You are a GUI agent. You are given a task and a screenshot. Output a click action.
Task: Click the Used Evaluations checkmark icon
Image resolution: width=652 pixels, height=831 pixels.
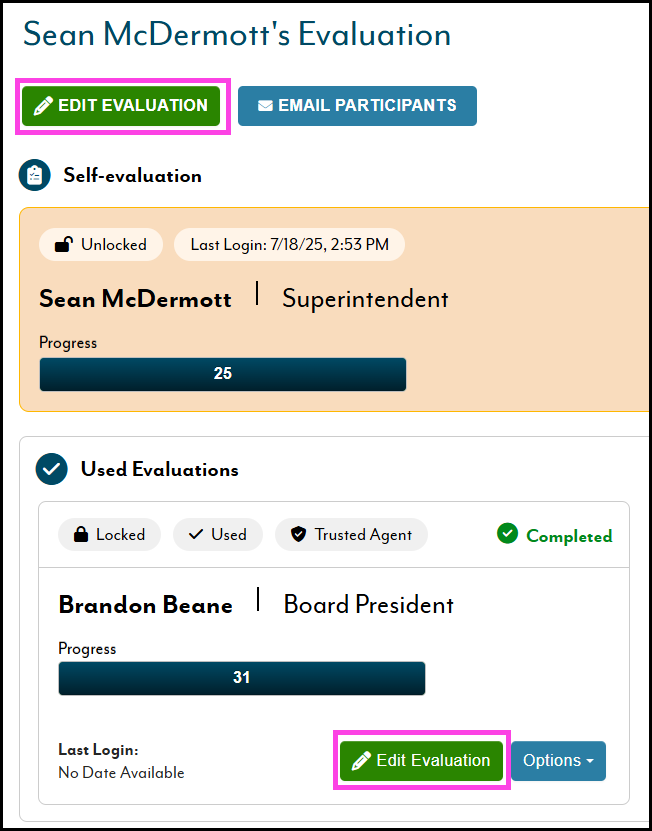pos(51,469)
